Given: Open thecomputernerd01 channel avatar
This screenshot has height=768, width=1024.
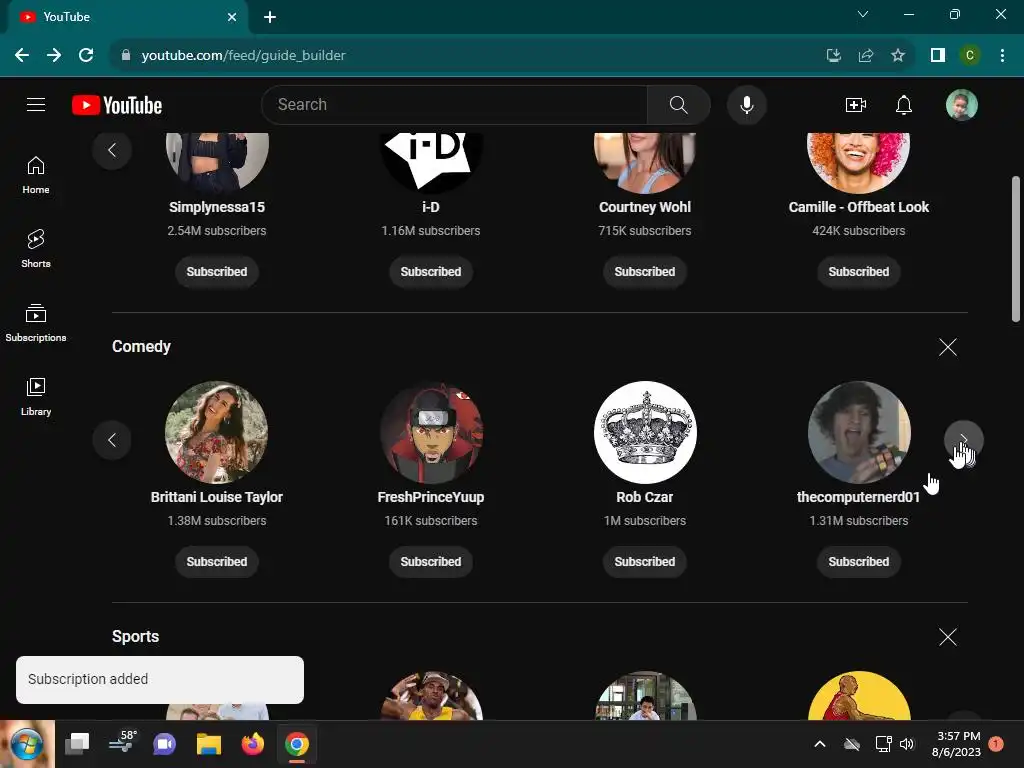Looking at the screenshot, I should click(x=859, y=432).
